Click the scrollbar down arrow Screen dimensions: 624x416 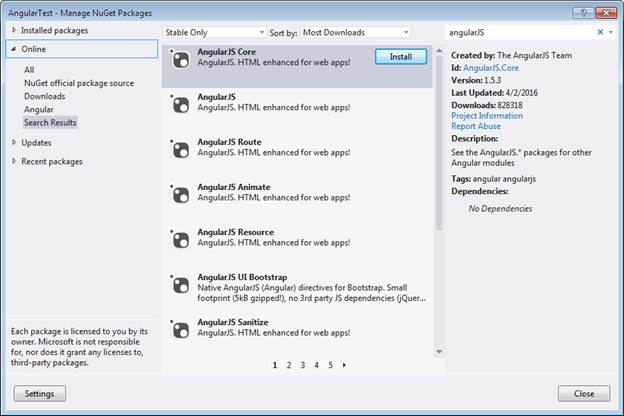pyautogui.click(x=439, y=352)
